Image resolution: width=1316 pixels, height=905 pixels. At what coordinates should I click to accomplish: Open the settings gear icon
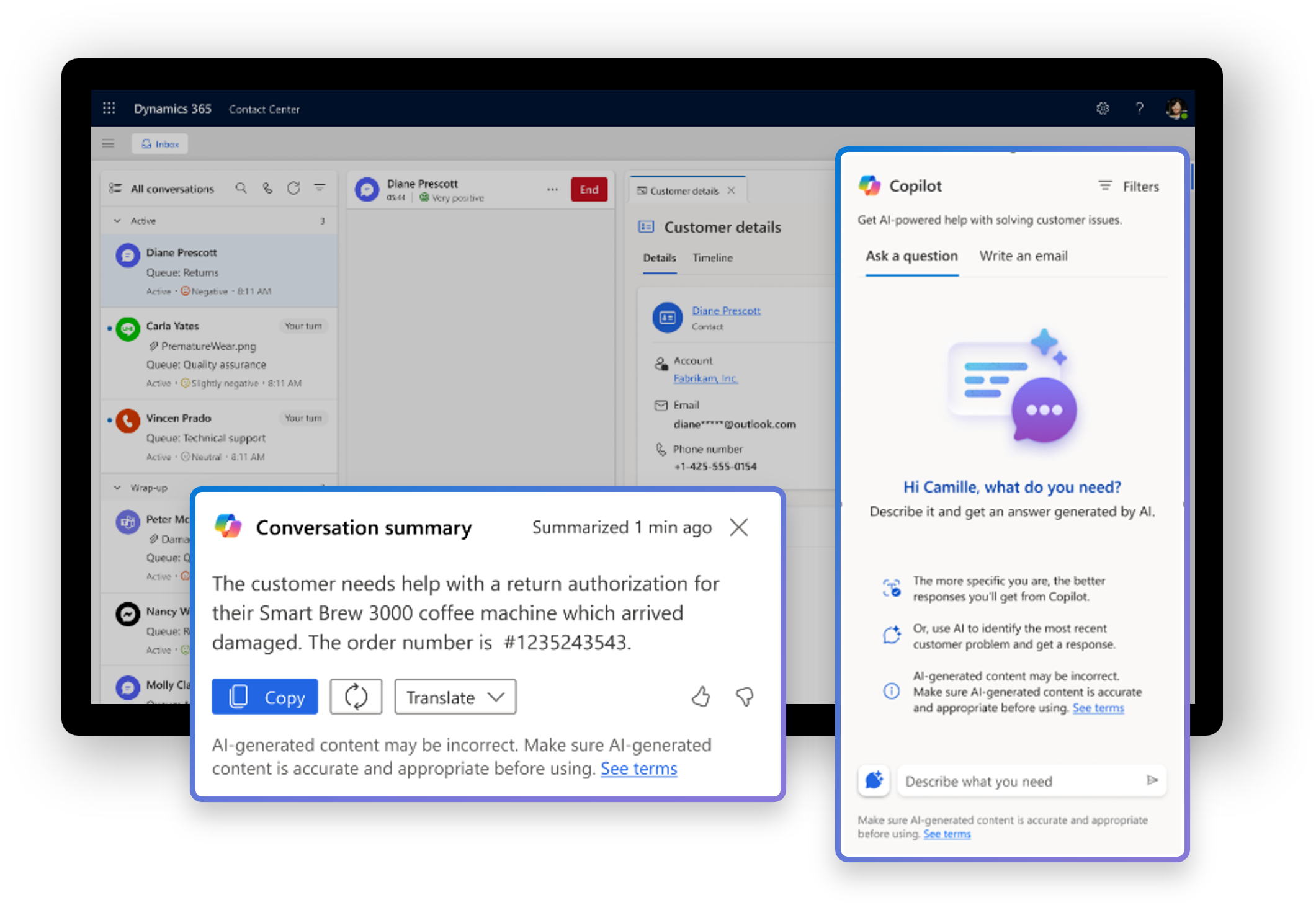1102,109
